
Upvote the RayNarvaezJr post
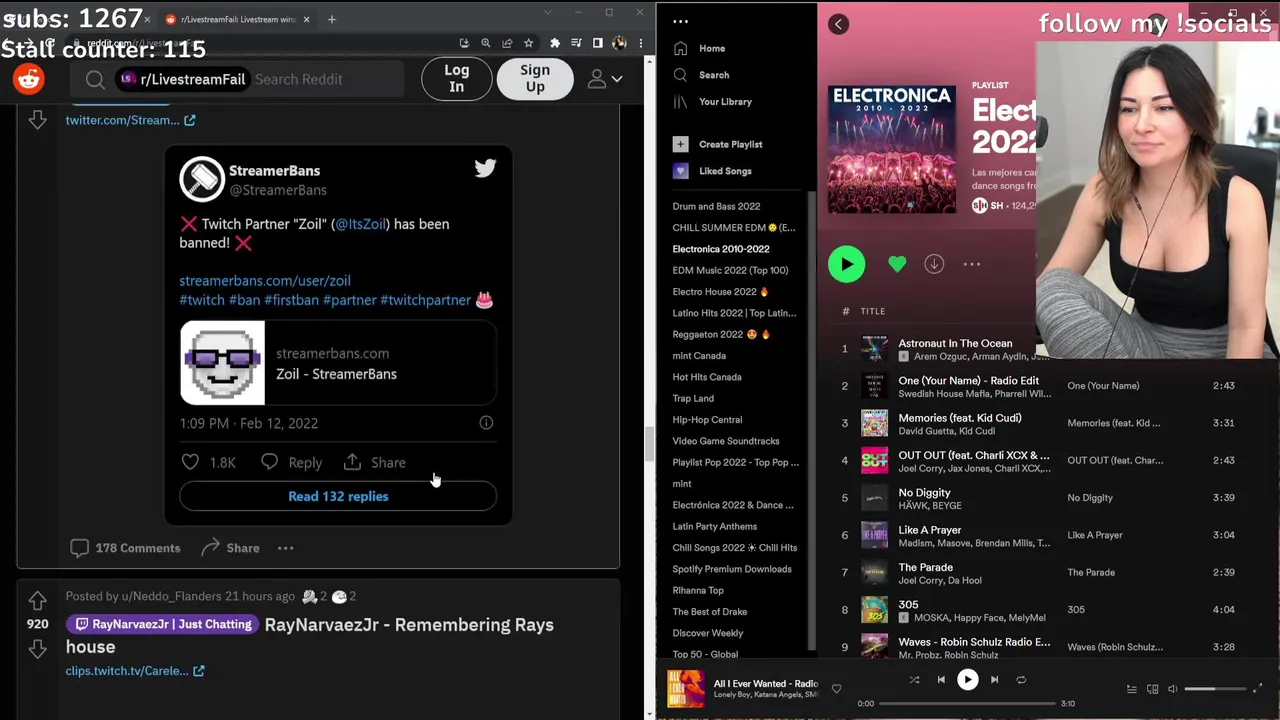(x=37, y=600)
